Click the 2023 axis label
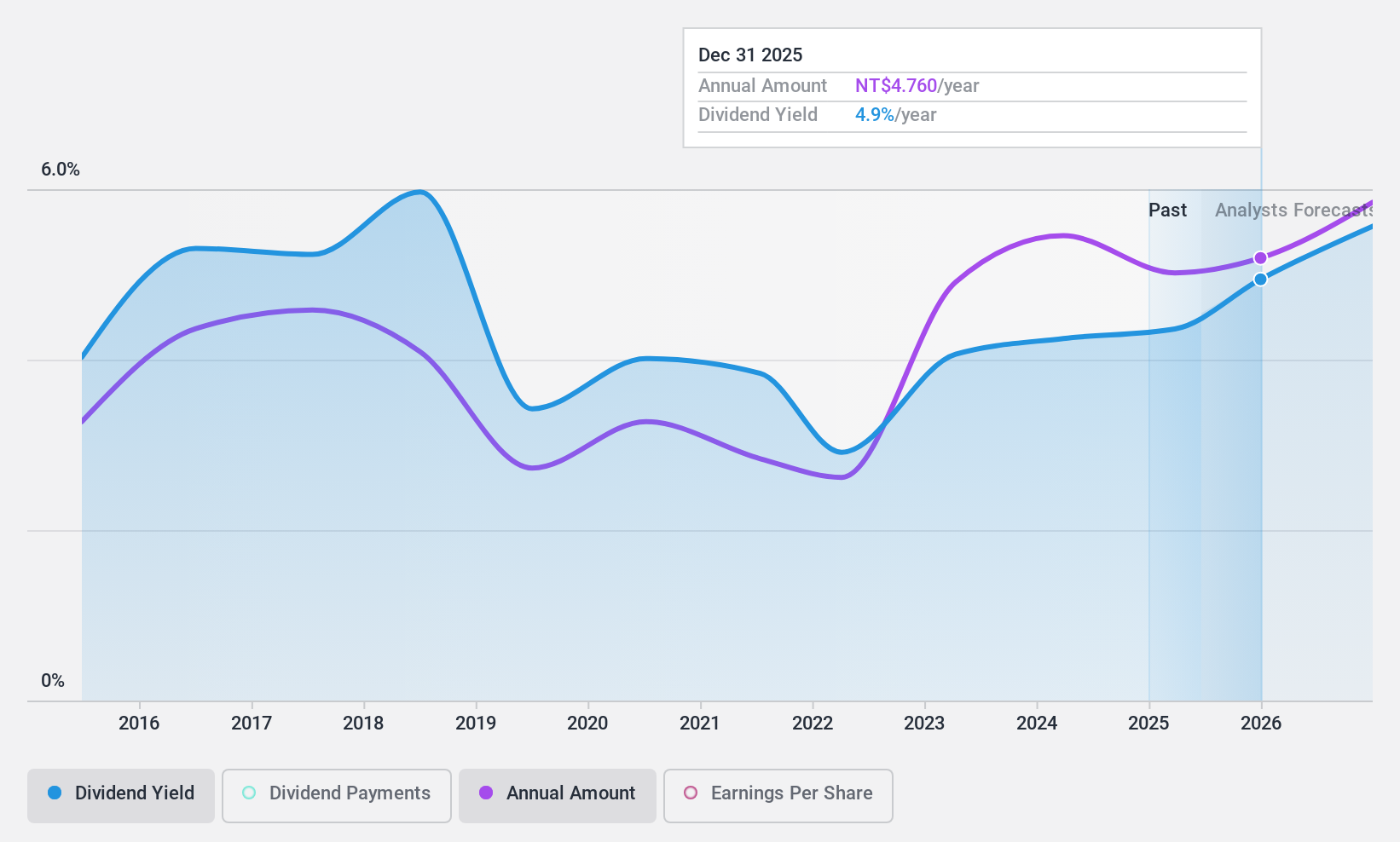 coord(924,724)
